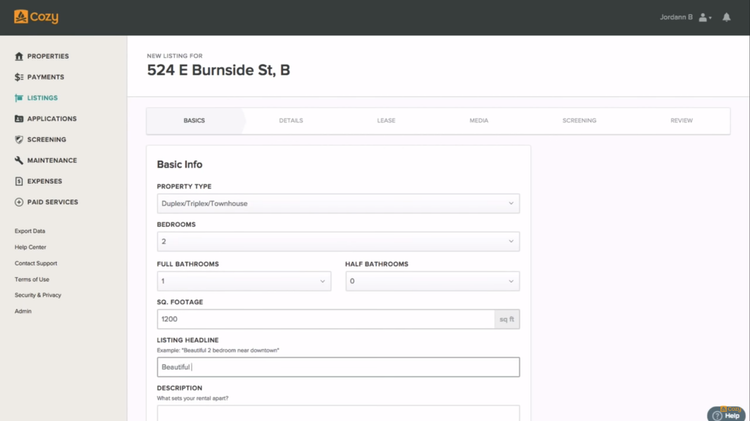The width and height of the screenshot is (750, 421).
Task: Expand the Bedrooms dropdown
Action: 338,241
